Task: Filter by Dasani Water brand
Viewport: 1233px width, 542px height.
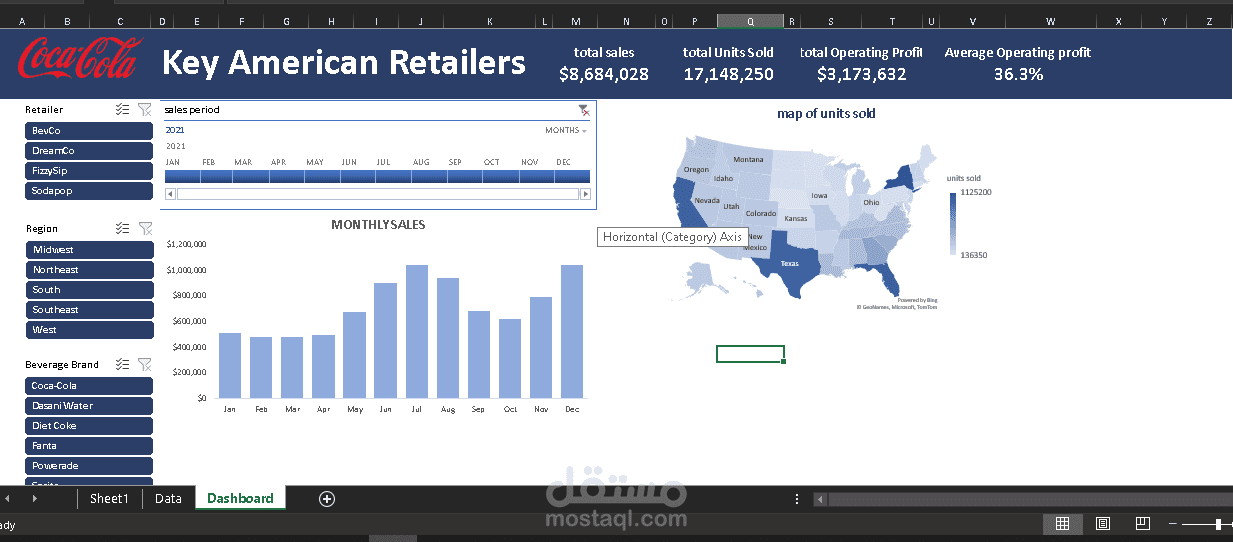Action: pyautogui.click(x=89, y=406)
